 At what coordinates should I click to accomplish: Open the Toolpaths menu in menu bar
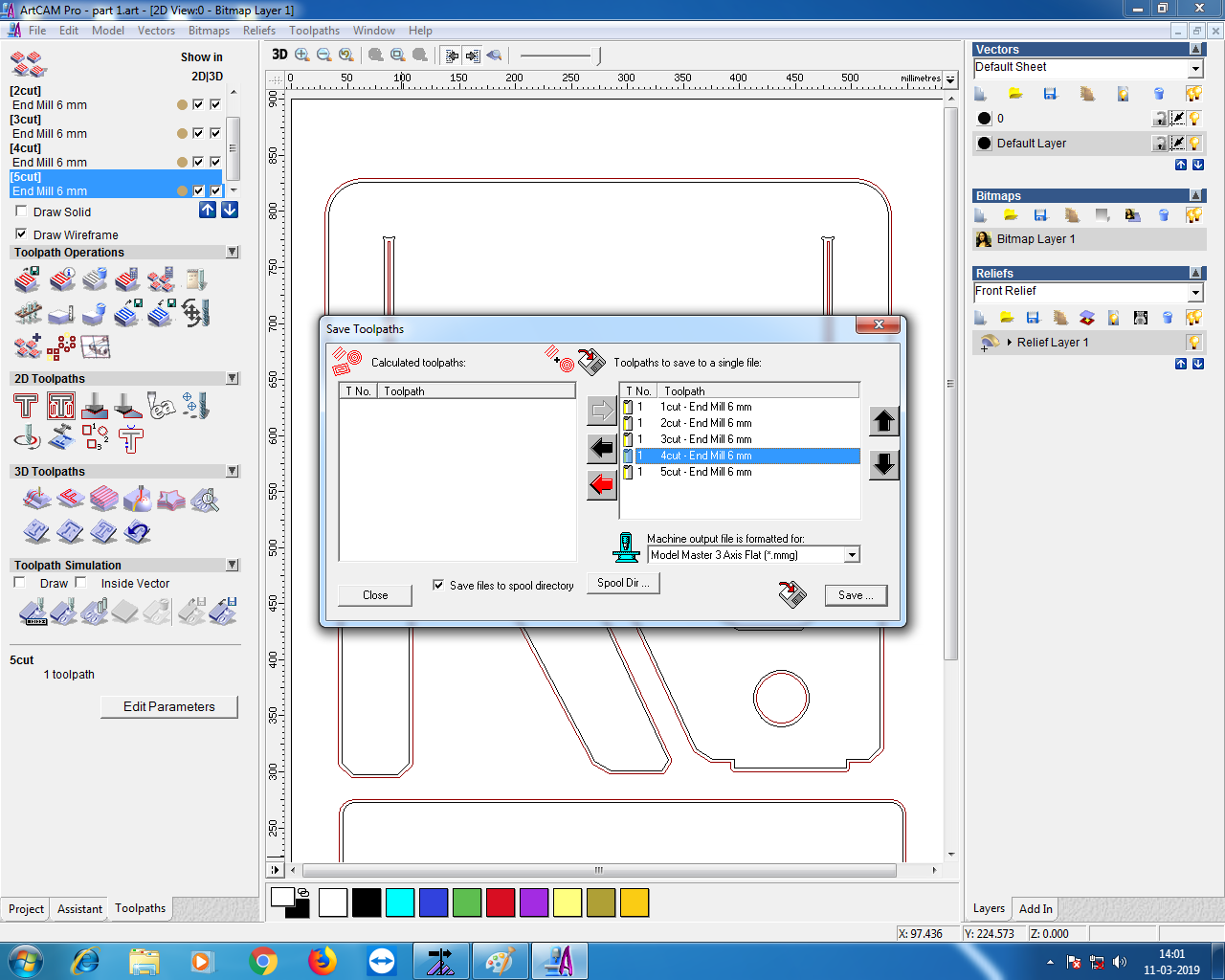click(x=315, y=31)
